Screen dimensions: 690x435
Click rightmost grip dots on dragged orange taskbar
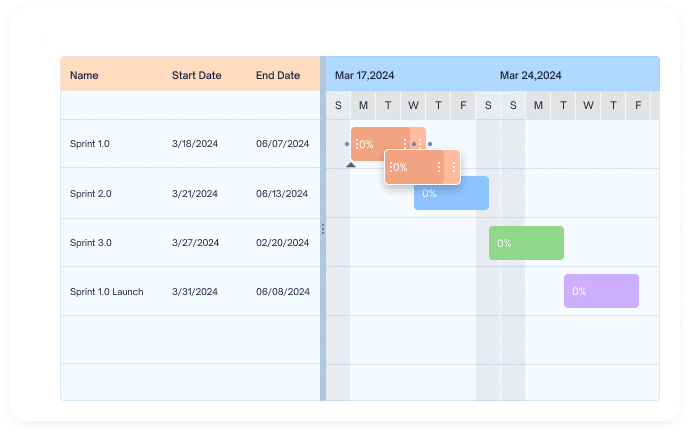[x=454, y=167]
